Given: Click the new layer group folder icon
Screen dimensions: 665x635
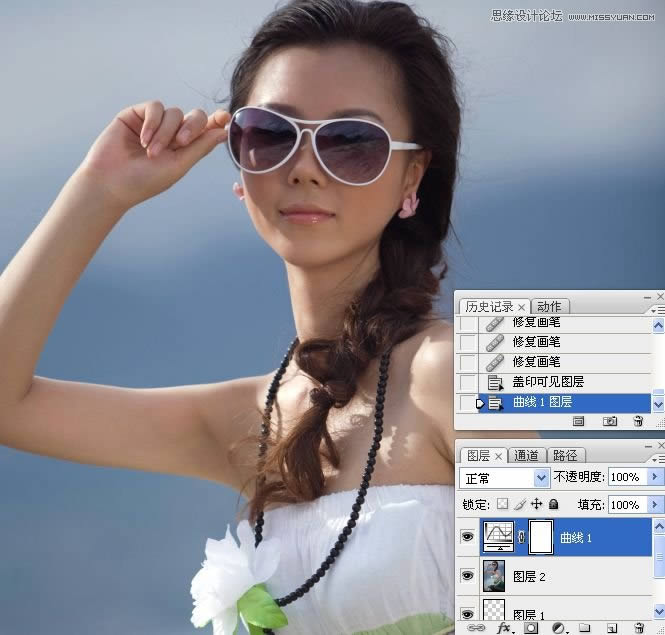Looking at the screenshot, I should point(583,628).
